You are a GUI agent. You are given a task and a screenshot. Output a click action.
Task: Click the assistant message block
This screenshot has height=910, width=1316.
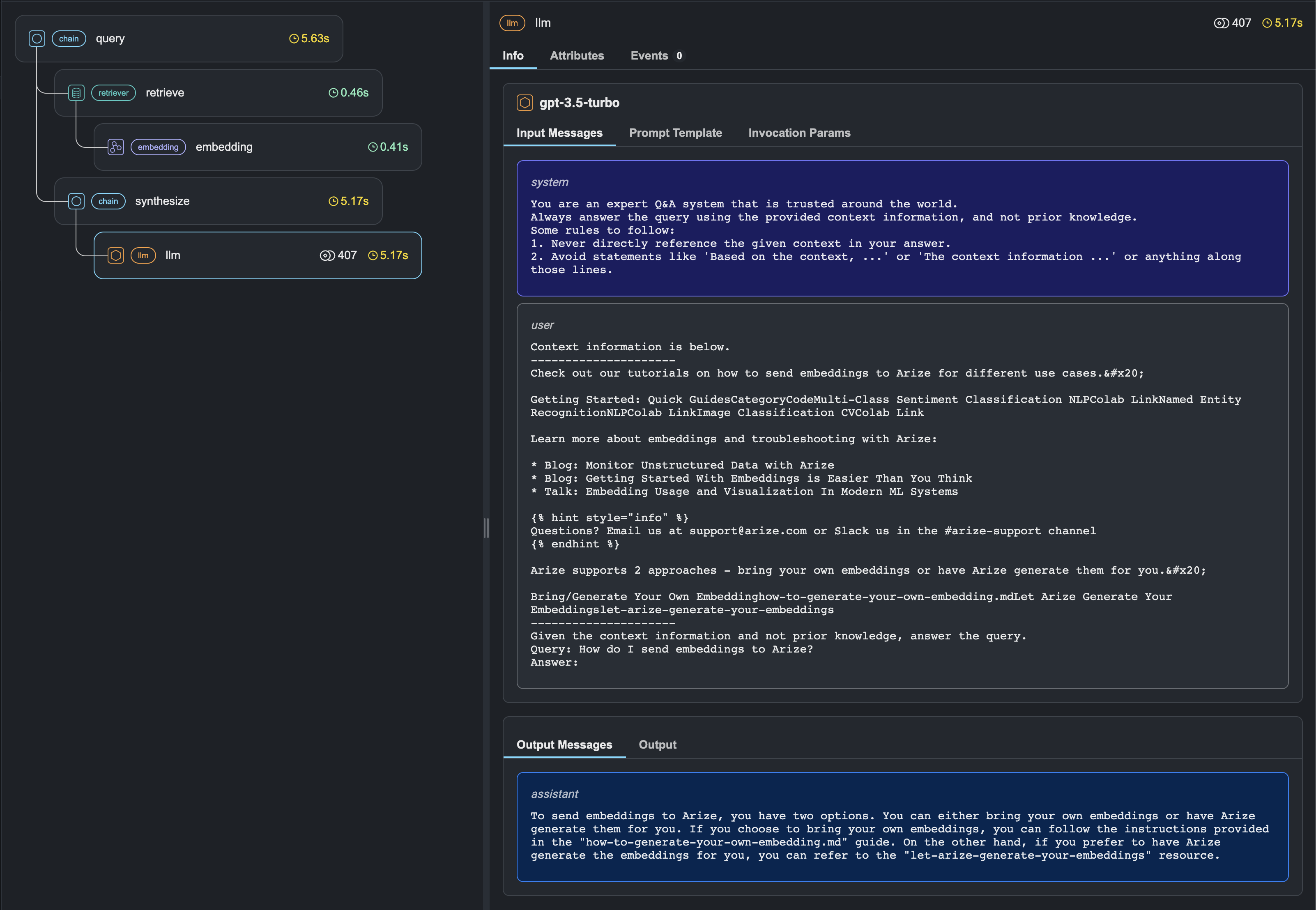(x=903, y=827)
